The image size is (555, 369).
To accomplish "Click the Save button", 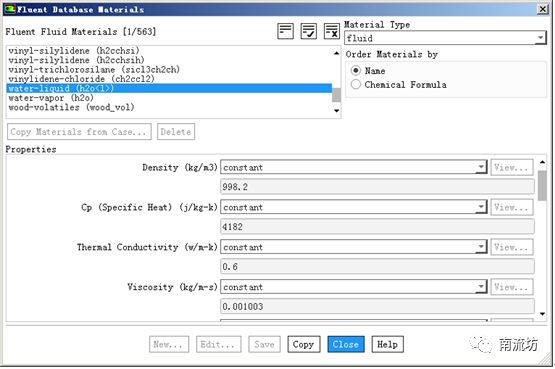I will pos(264,344).
